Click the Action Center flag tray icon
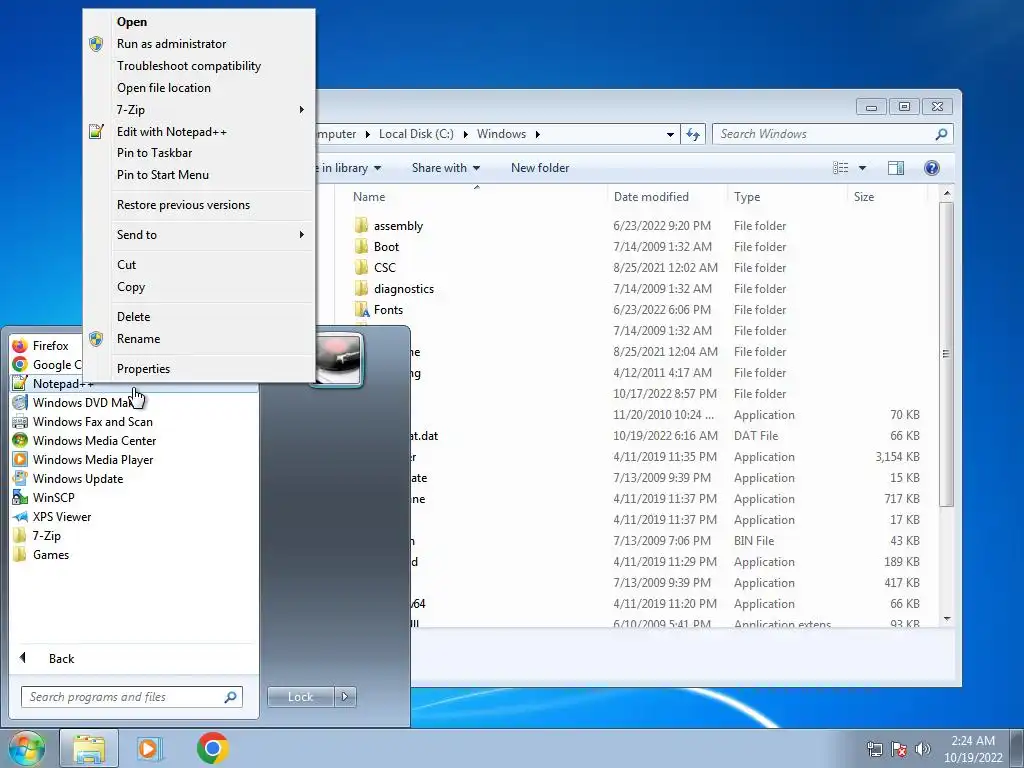Screen dimensions: 1024x768 point(899,749)
